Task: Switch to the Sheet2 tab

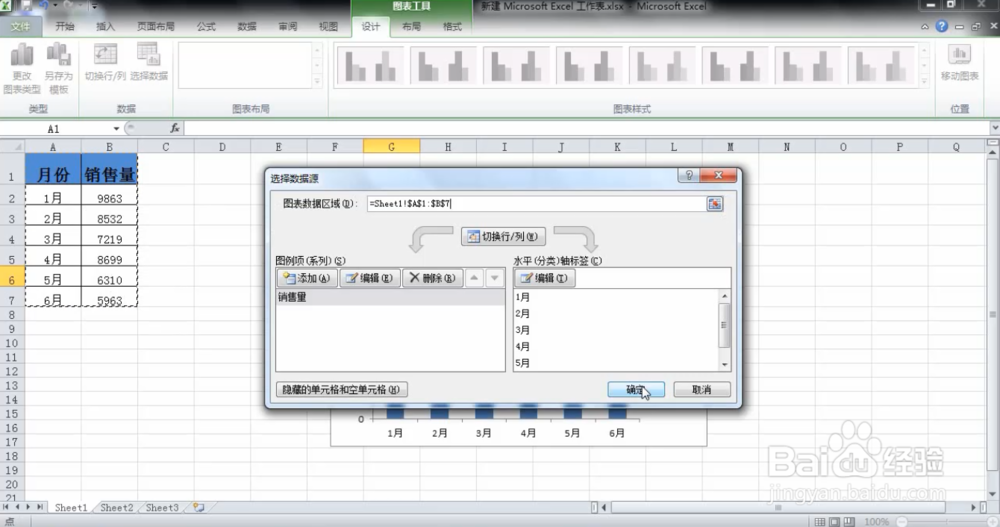Action: pos(117,507)
